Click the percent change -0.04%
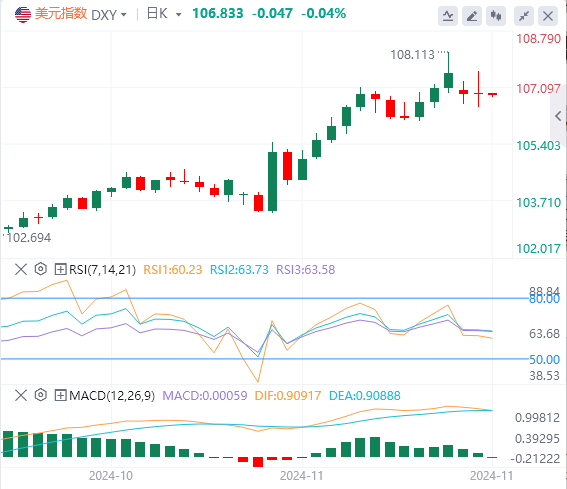This screenshot has width=567, height=489. pos(324,14)
